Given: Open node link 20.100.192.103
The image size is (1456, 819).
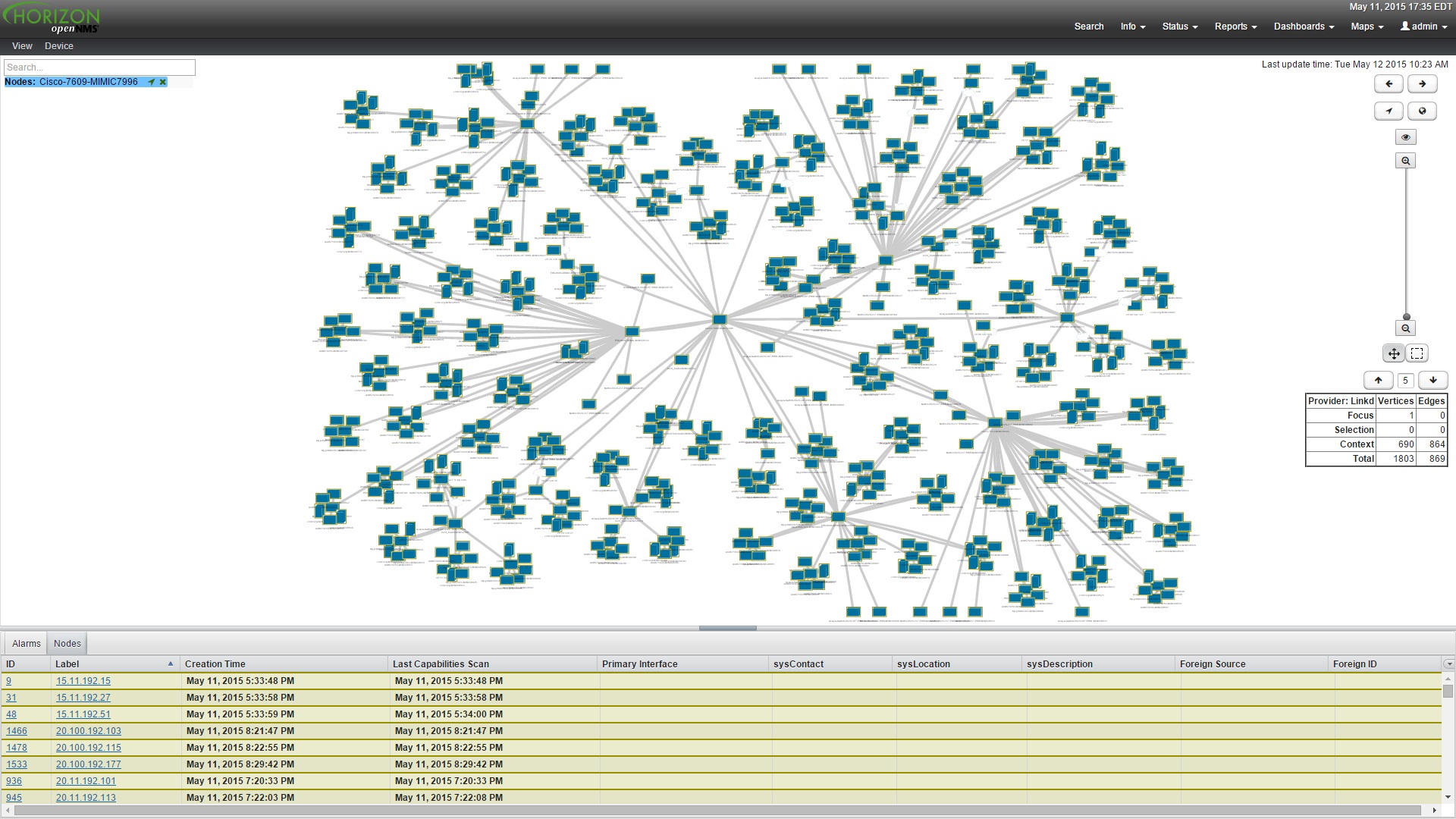Looking at the screenshot, I should tap(89, 731).
